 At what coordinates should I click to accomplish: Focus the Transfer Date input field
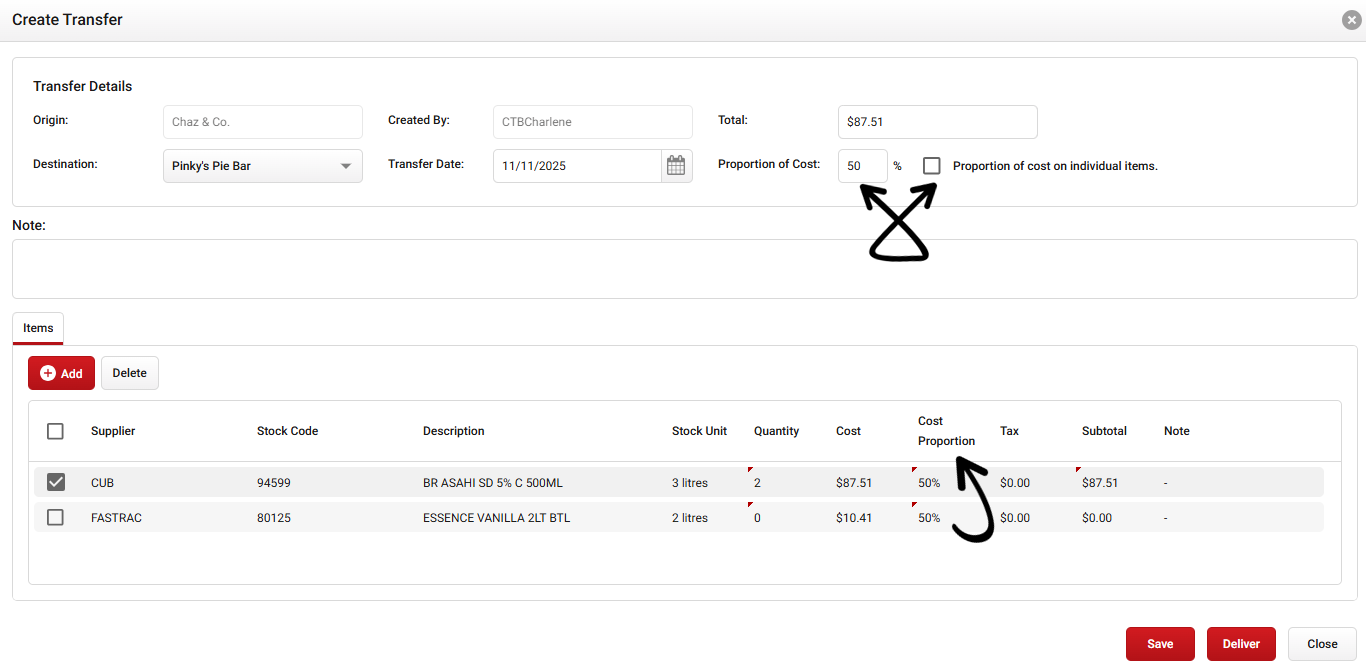click(x=577, y=166)
